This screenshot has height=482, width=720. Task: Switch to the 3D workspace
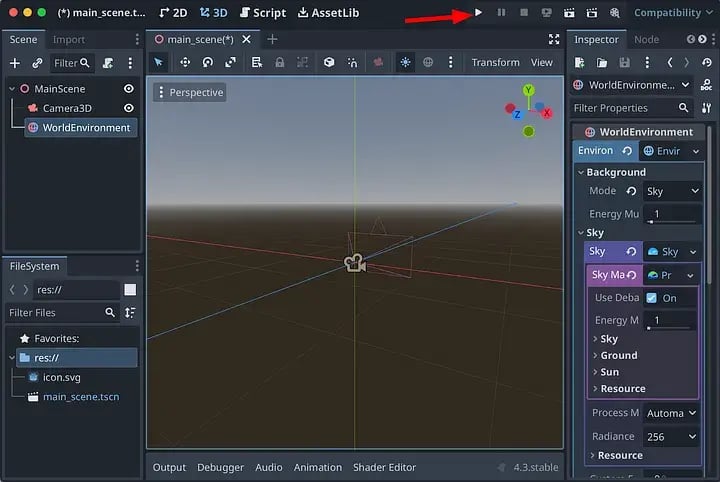tap(214, 13)
